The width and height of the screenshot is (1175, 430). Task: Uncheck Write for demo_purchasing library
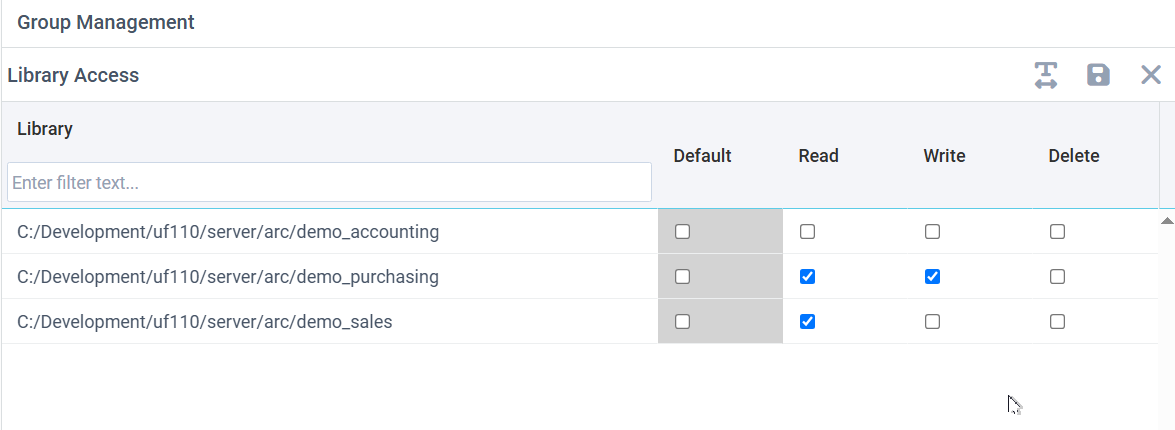click(932, 277)
